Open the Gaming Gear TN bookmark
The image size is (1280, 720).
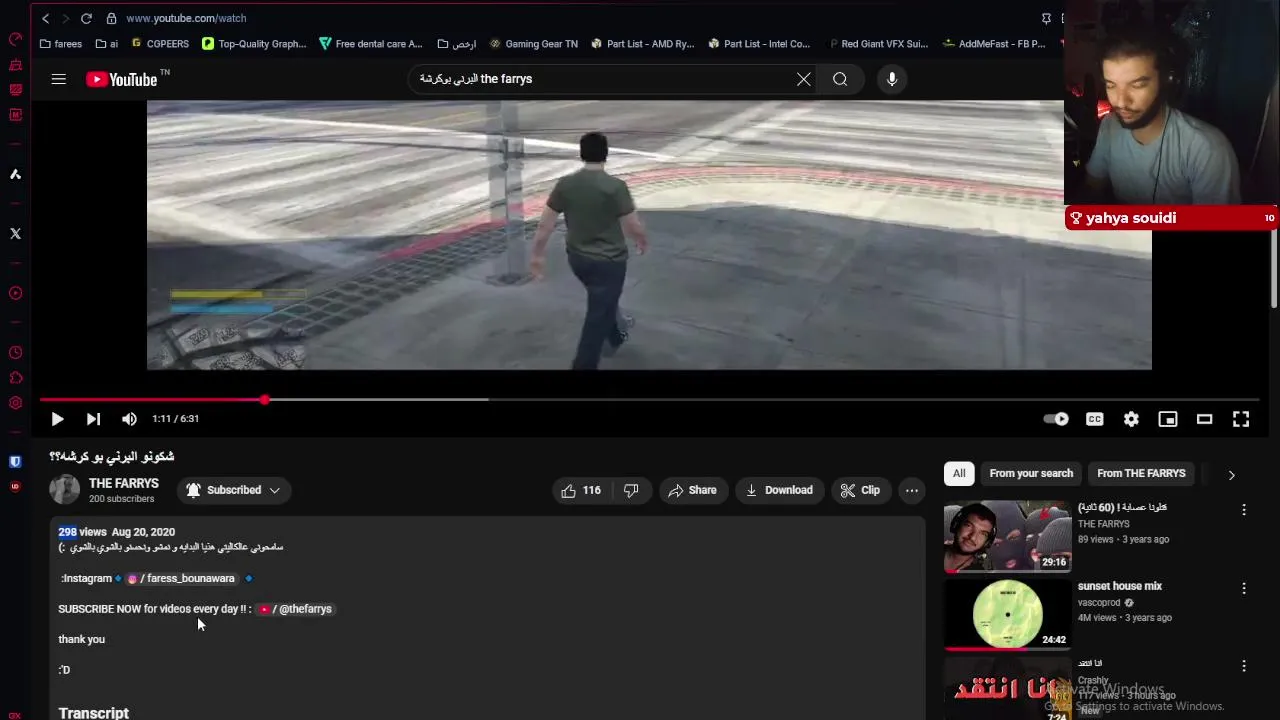pos(533,44)
